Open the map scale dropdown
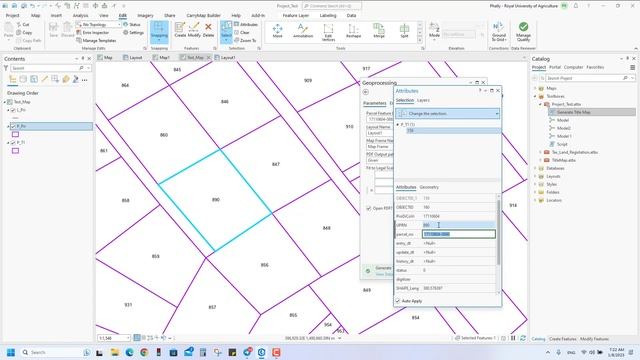 128,338
